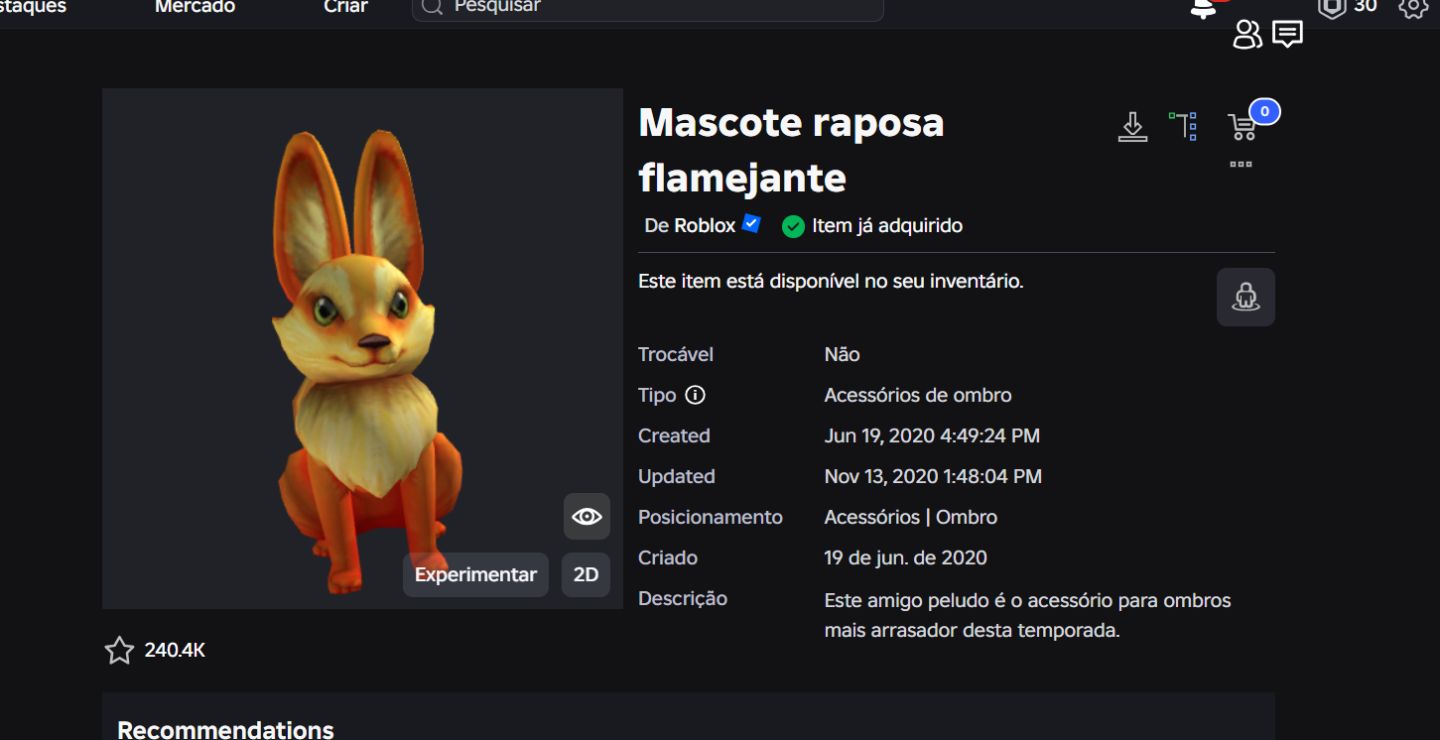Screen dimensions: 1440x740
Task: Click the "Recommendations" heading
Action: point(226,729)
